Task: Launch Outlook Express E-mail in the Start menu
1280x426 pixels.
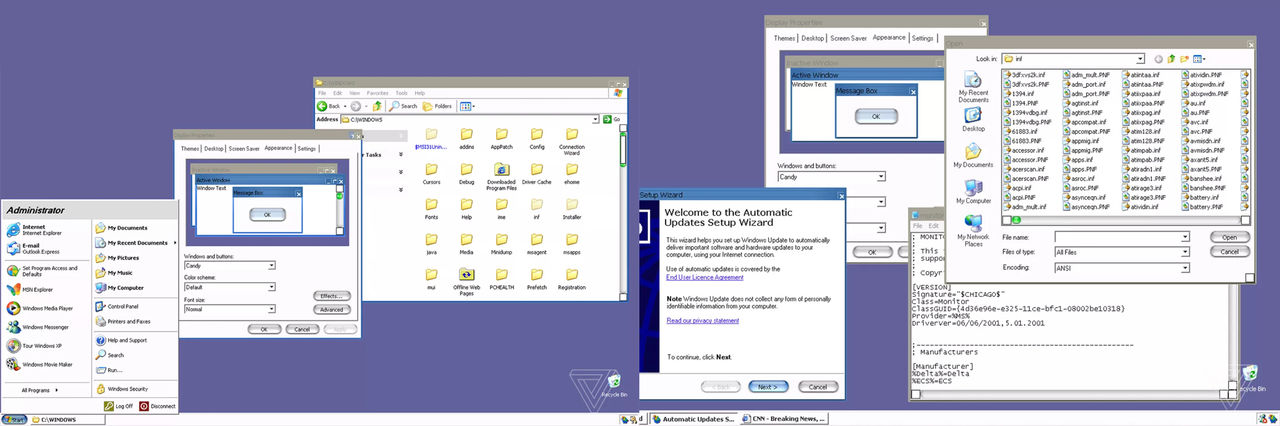Action: click(35, 248)
